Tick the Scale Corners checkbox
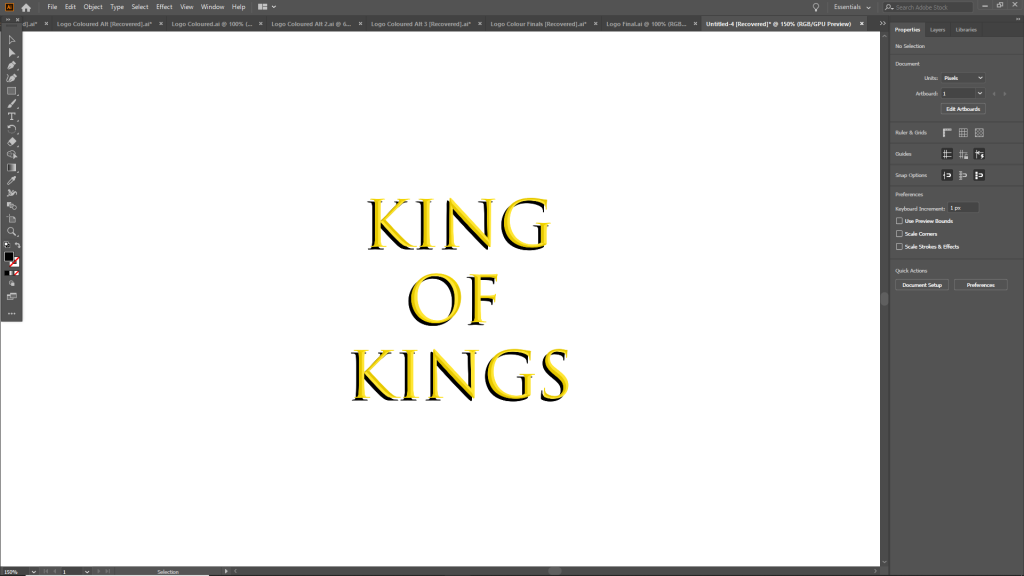 [899, 233]
